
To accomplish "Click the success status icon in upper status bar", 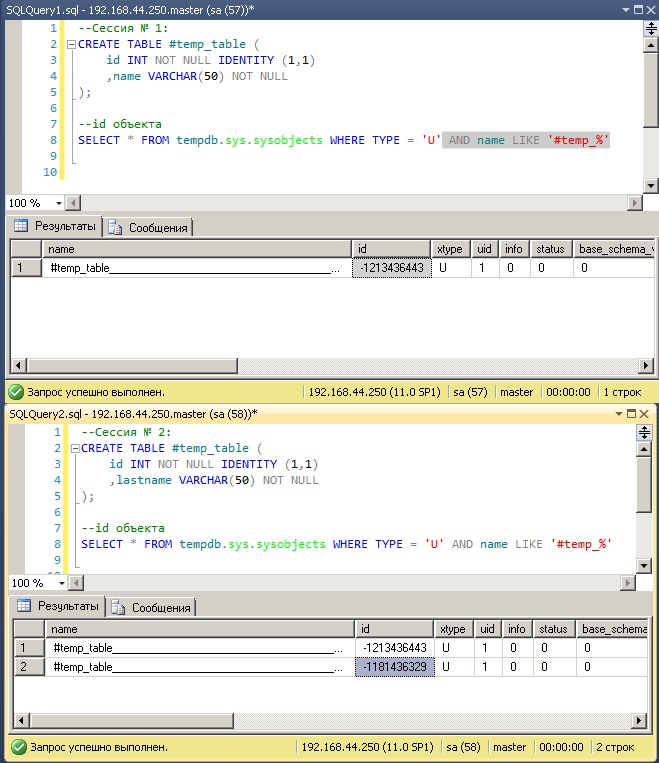I will 16,392.
